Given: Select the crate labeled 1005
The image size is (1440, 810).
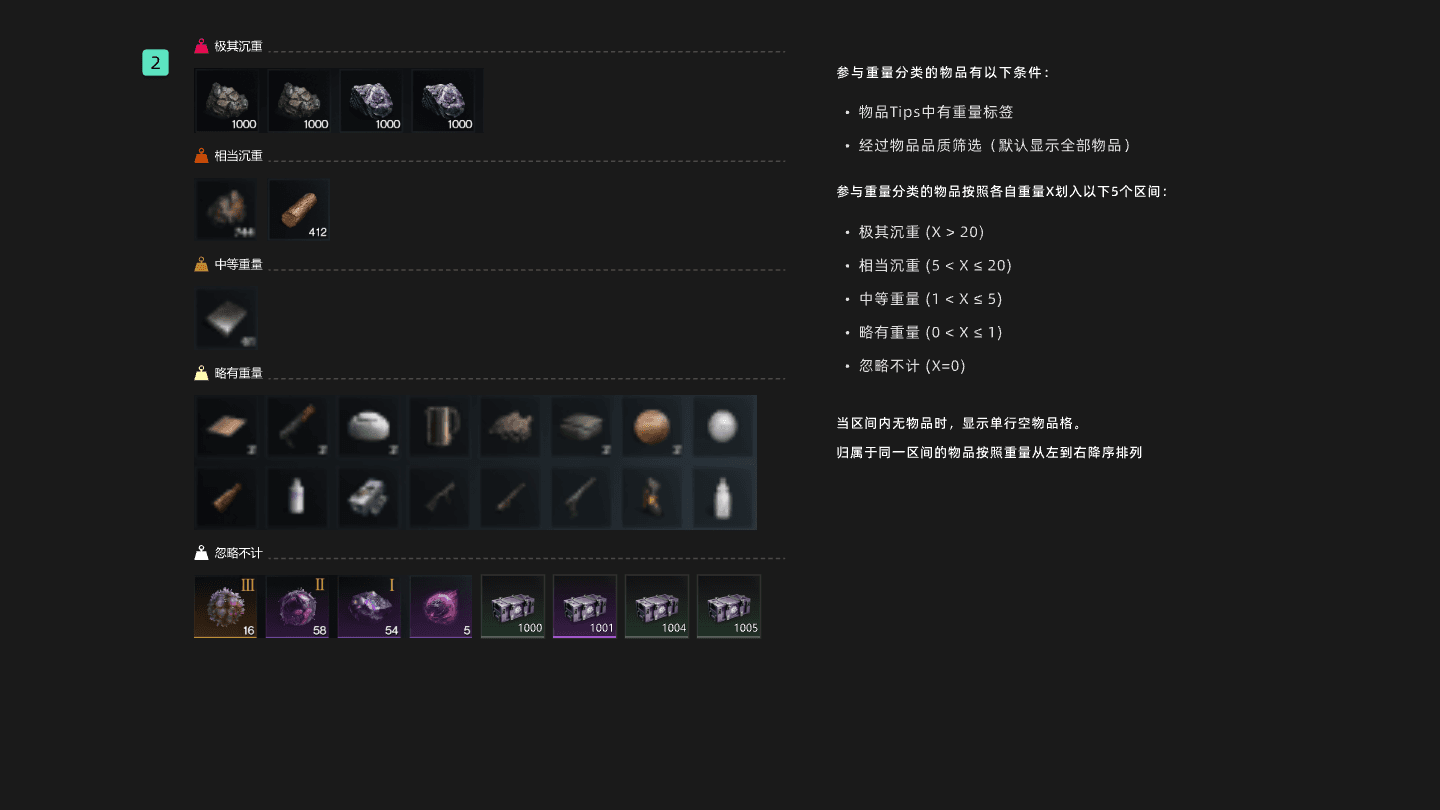Looking at the screenshot, I should tap(729, 606).
